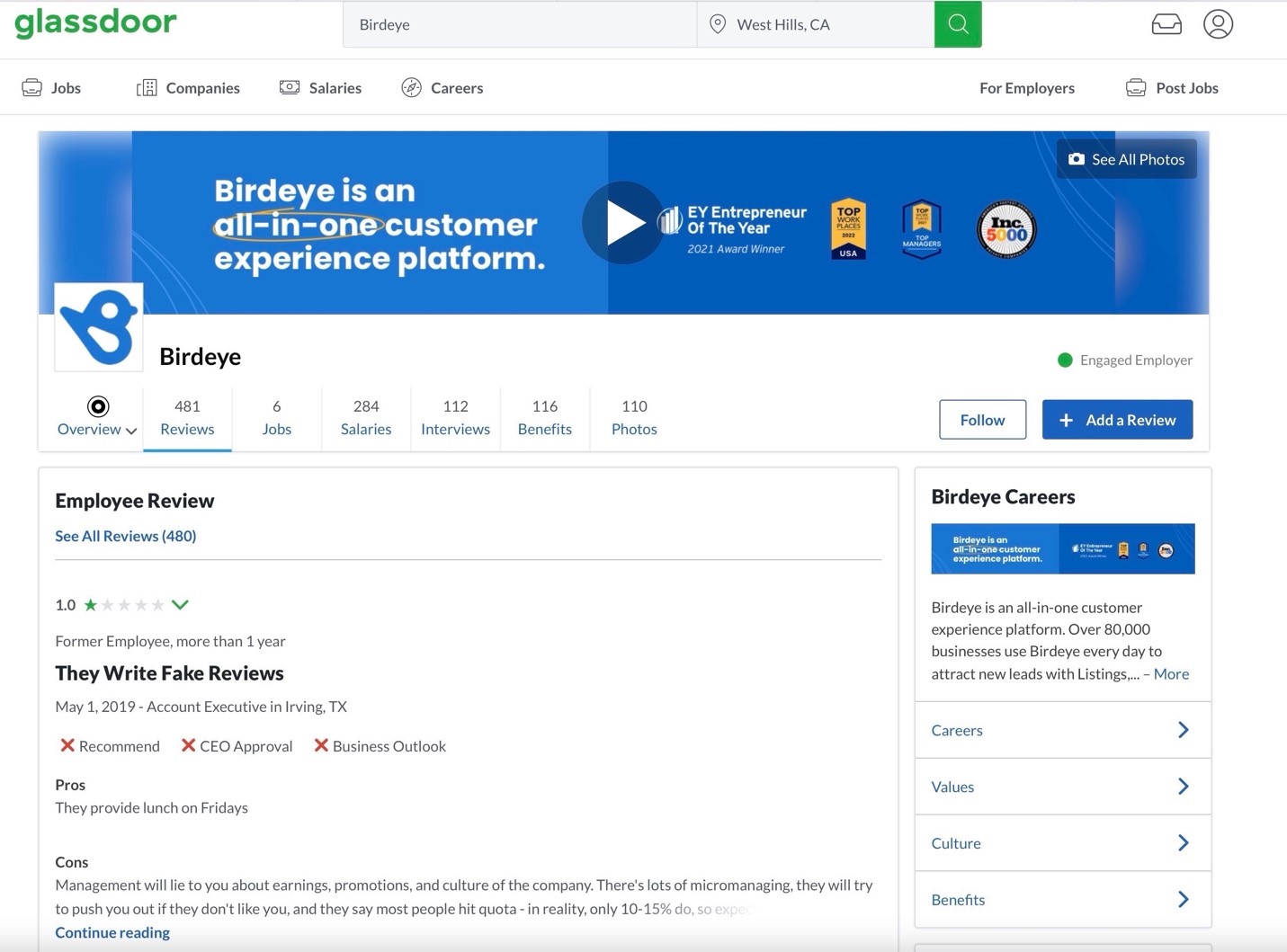Click Continue reading on the review
The image size is (1287, 952).
click(112, 932)
